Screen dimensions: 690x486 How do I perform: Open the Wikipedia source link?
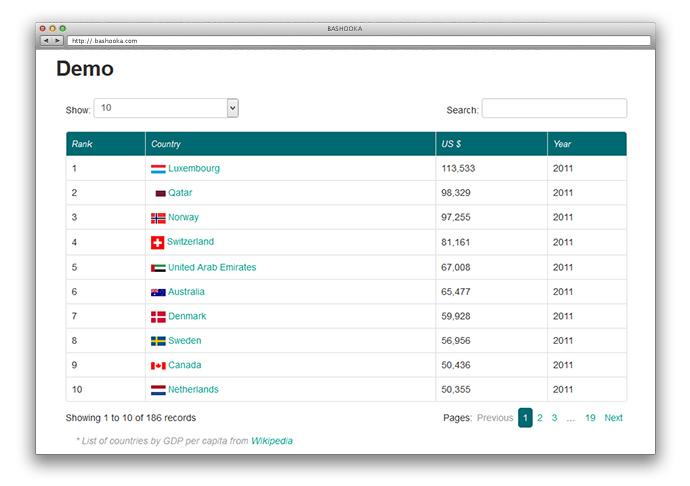tap(272, 440)
